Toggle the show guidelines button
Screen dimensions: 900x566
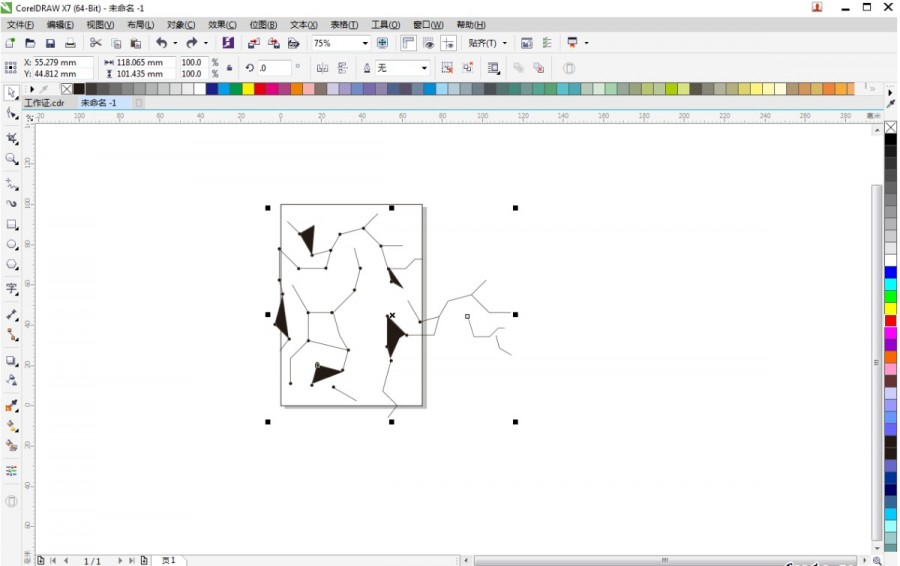click(x=448, y=43)
